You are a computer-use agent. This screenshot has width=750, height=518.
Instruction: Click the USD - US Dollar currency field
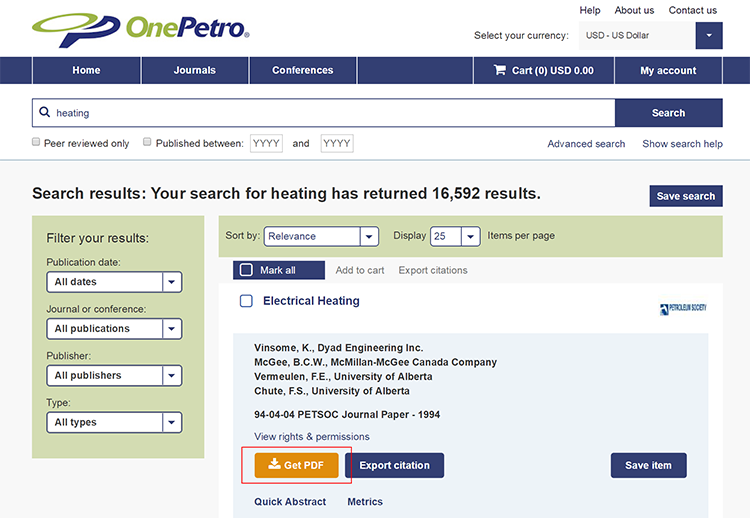[637, 35]
